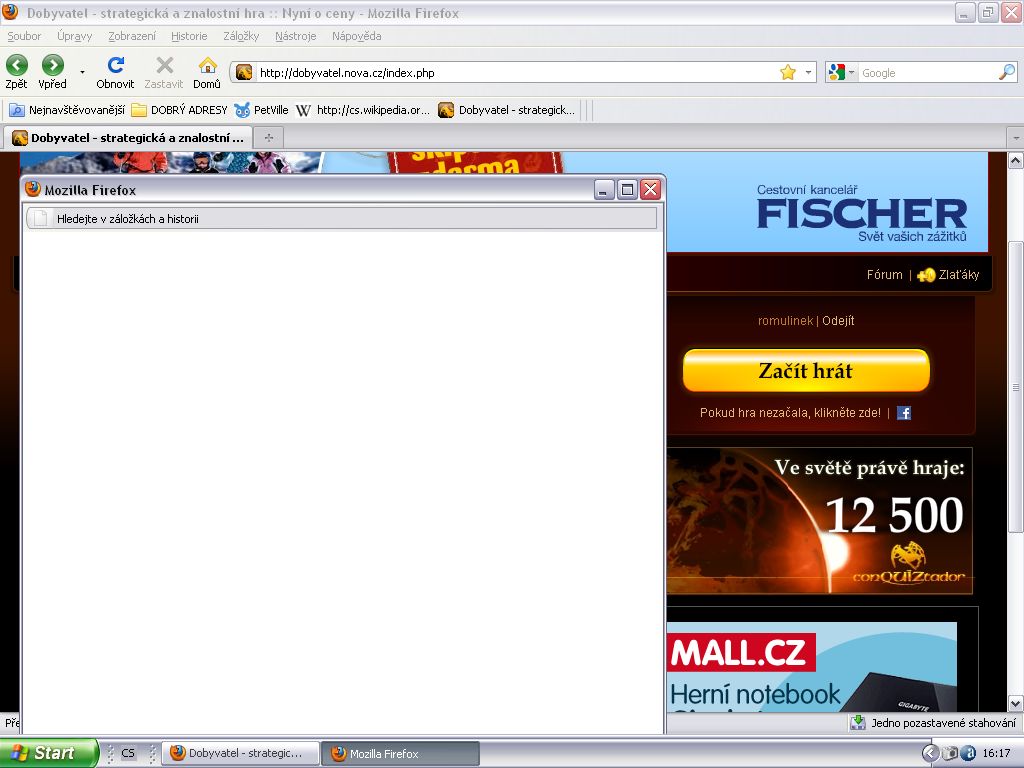Click the conQUIZtador players banner

[820, 520]
